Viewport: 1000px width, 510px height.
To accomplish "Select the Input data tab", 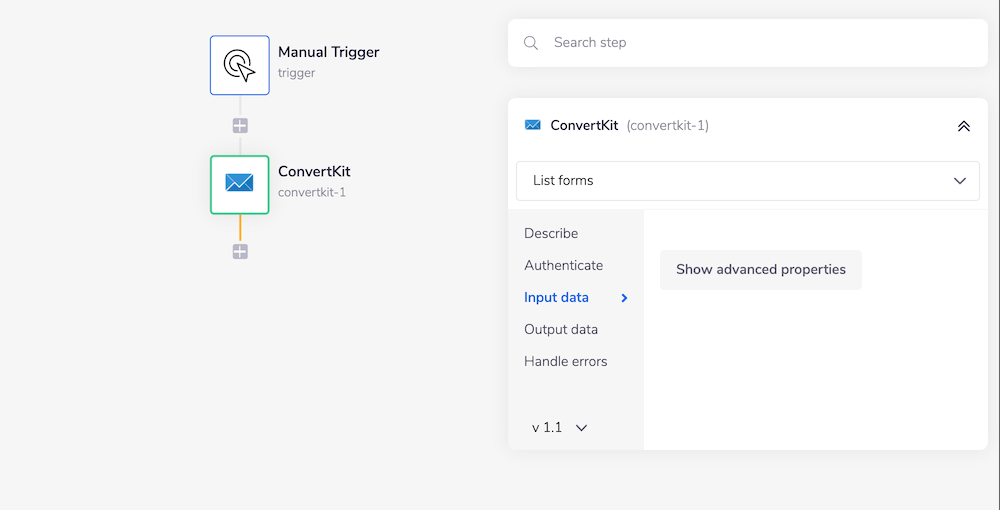I will 556,298.
